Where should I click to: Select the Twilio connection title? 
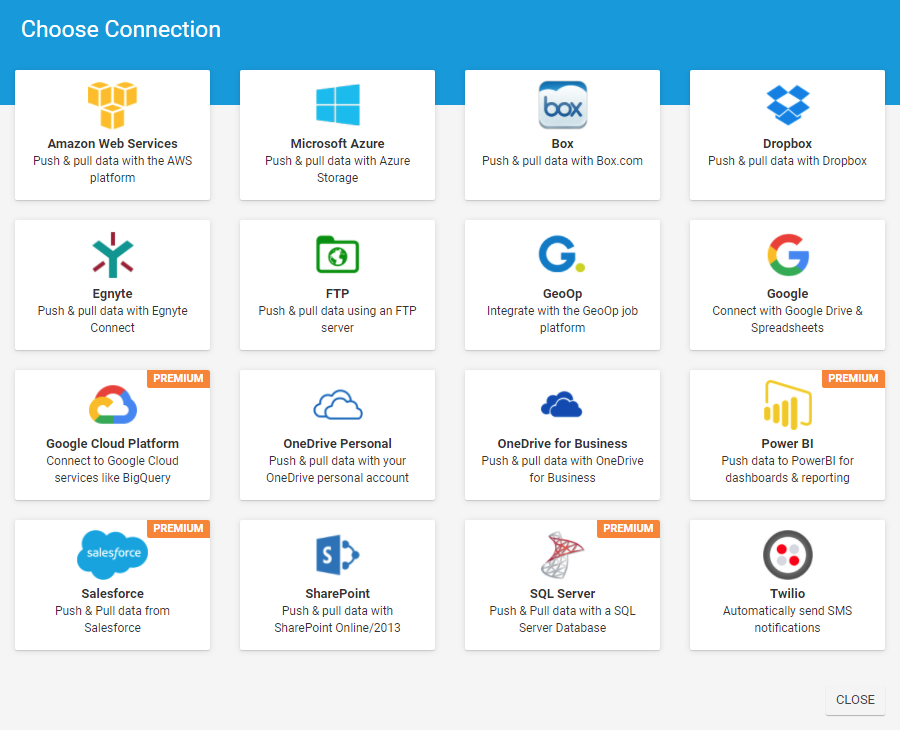(788, 593)
